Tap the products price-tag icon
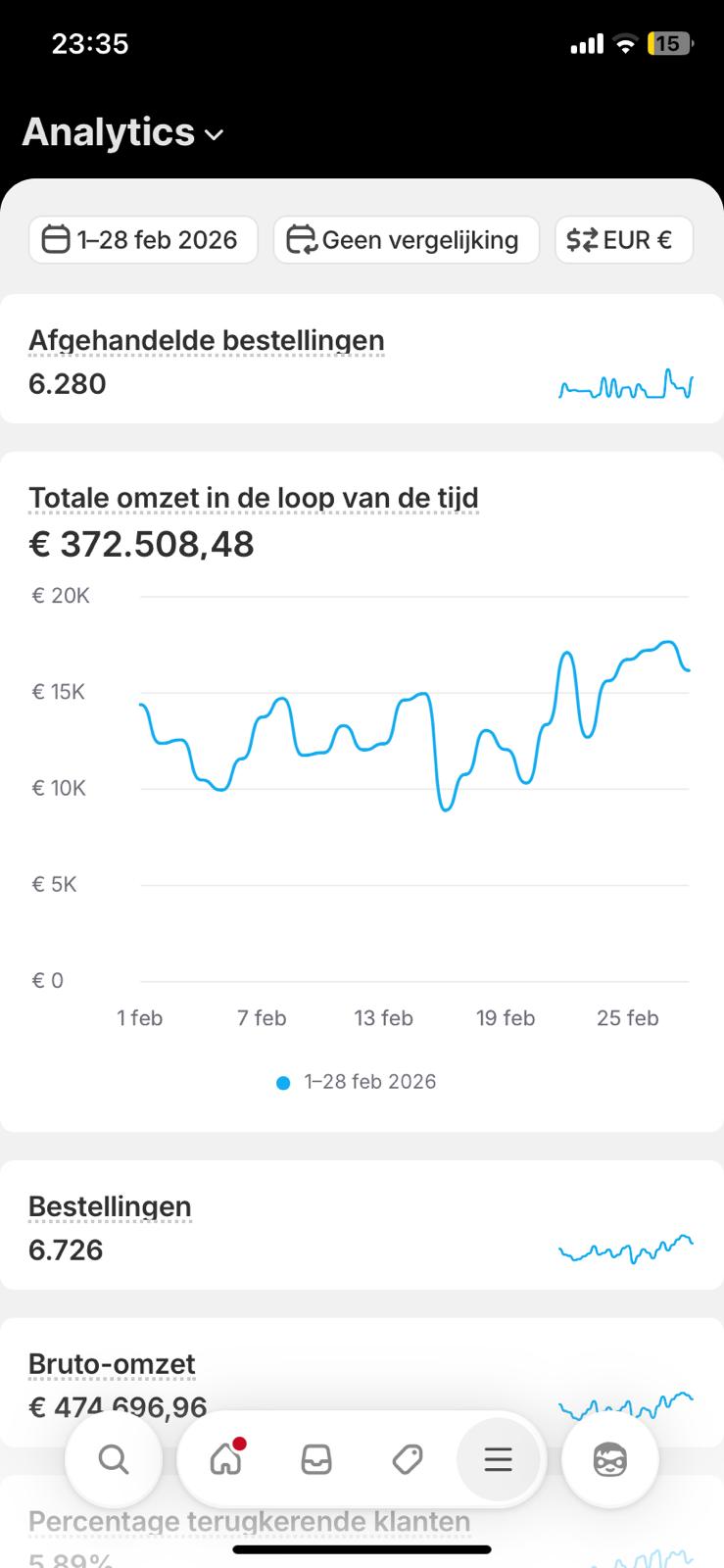 (x=408, y=1459)
